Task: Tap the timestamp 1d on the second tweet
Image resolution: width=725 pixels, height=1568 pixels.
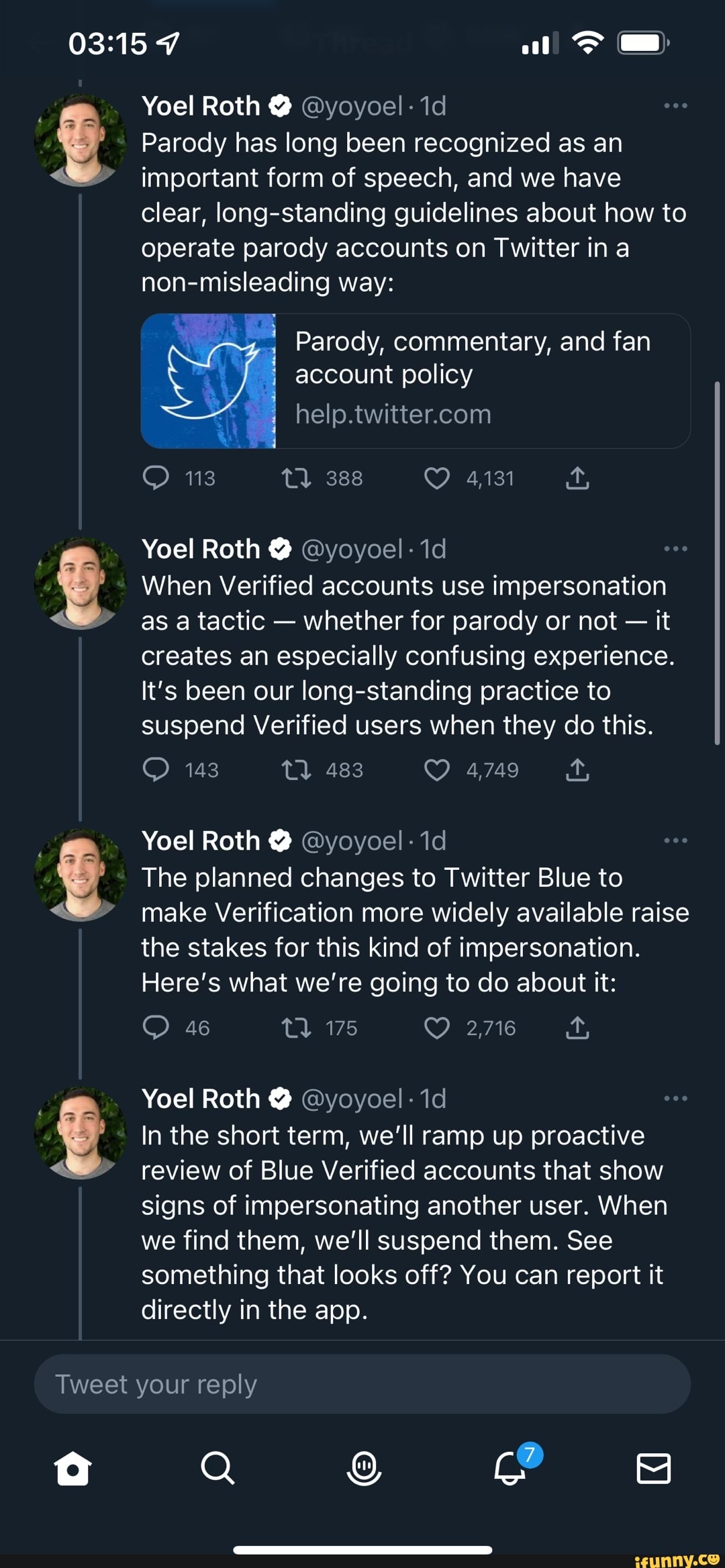Action: click(434, 548)
